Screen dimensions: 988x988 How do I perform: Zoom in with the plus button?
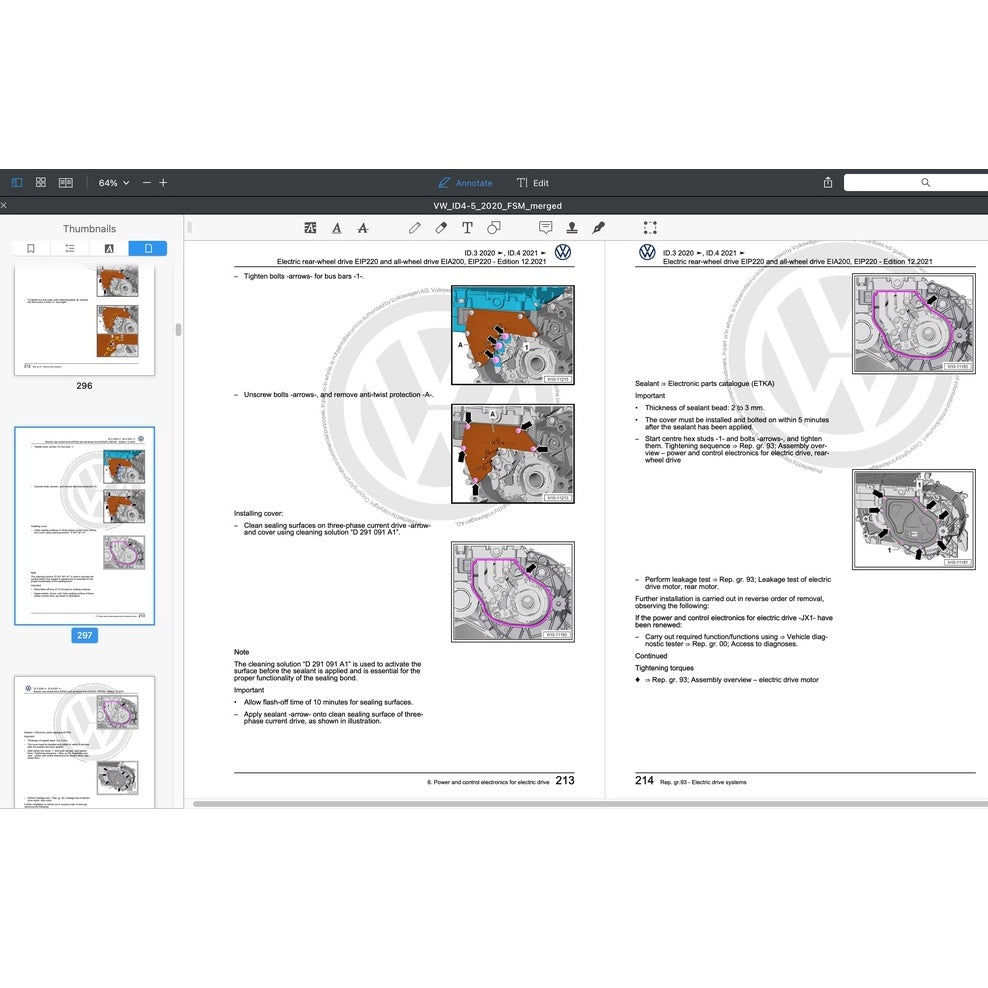coord(163,183)
